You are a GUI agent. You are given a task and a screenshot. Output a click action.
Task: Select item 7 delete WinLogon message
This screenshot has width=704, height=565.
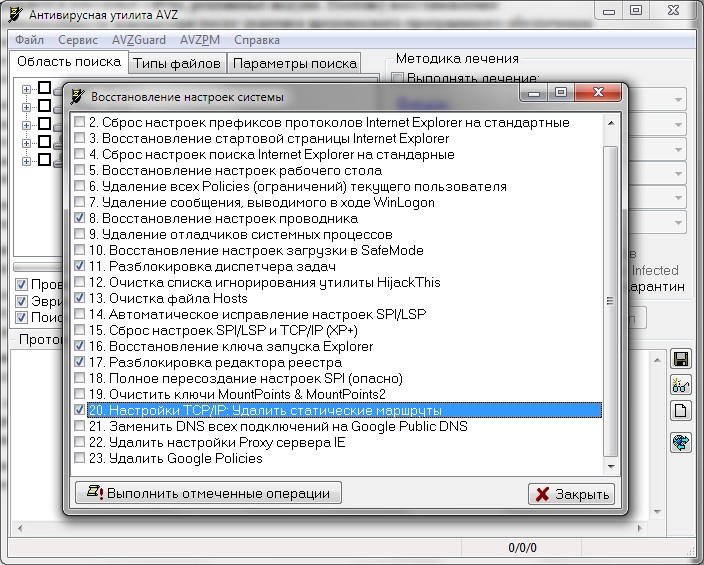click(262, 202)
